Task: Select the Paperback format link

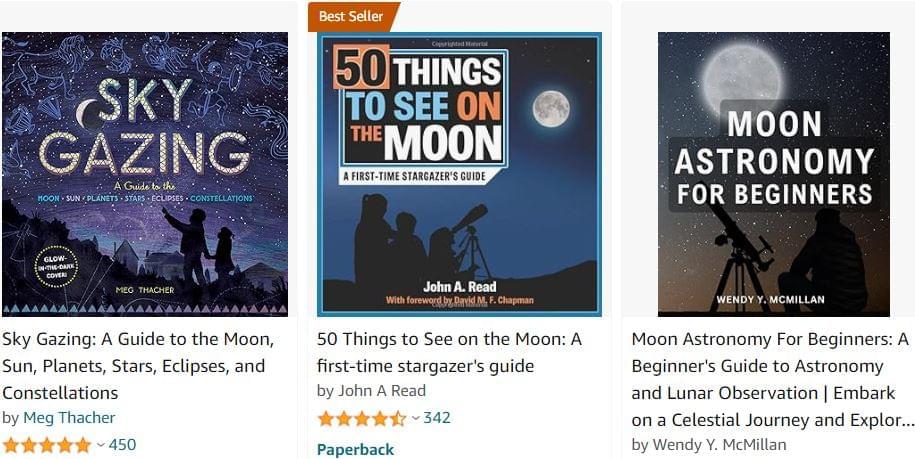Action: [355, 449]
